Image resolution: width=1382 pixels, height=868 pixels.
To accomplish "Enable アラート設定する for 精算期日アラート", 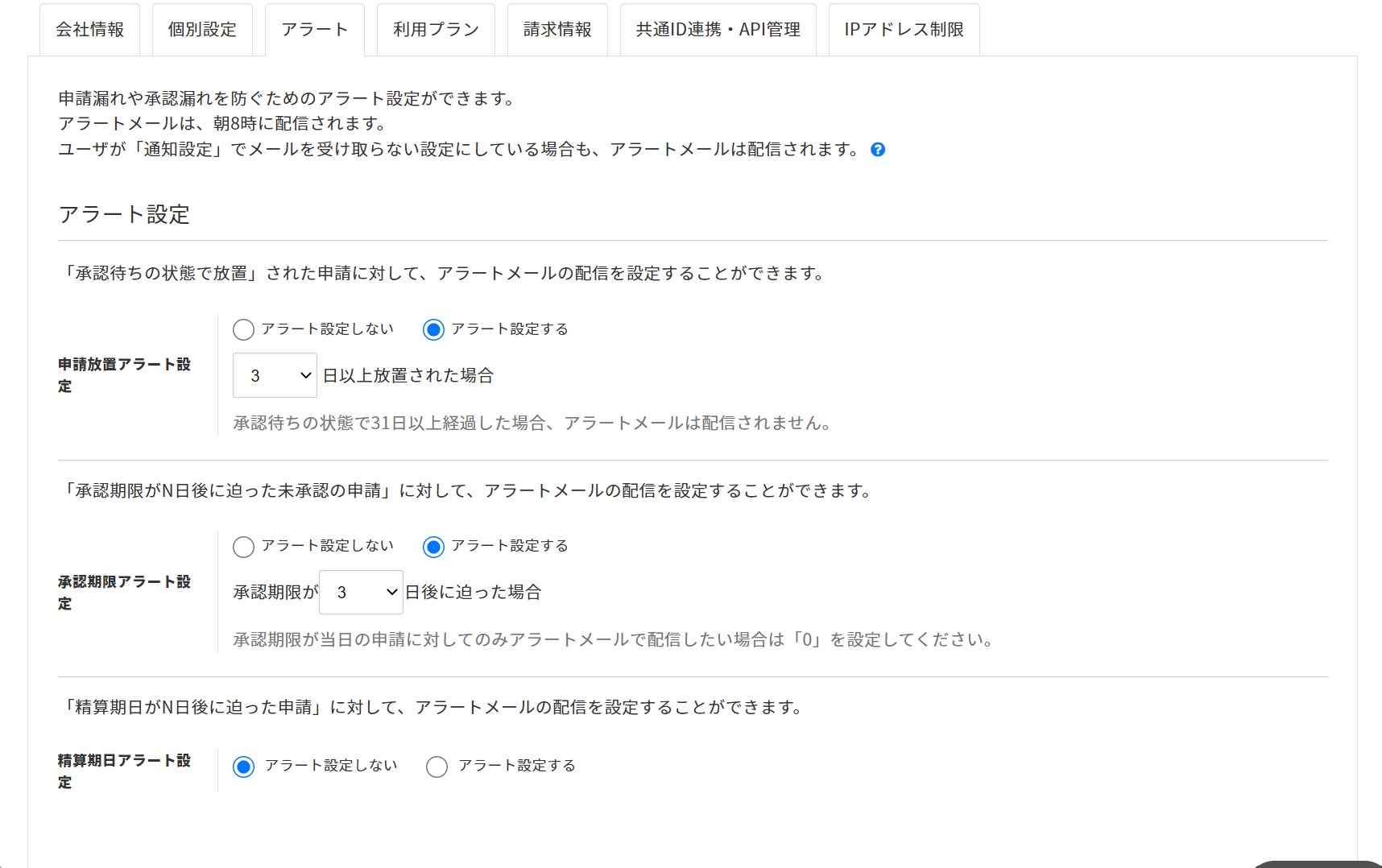I will pyautogui.click(x=437, y=767).
